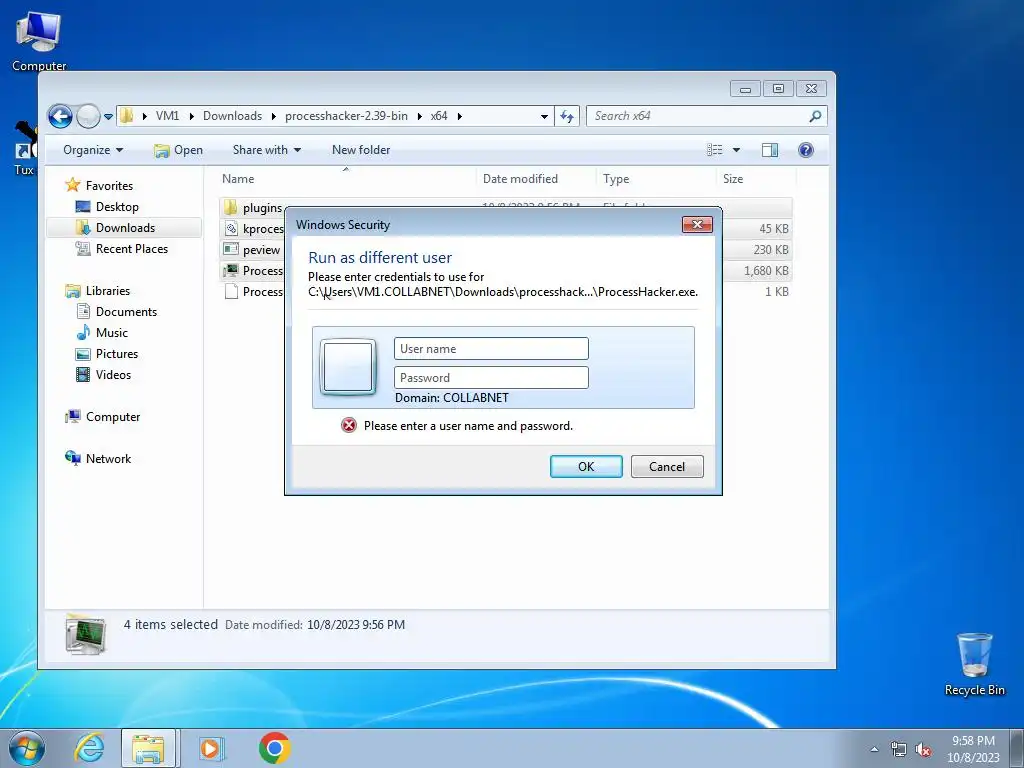Open the Windows Start menu
This screenshot has width=1024, height=768.
coord(27,748)
